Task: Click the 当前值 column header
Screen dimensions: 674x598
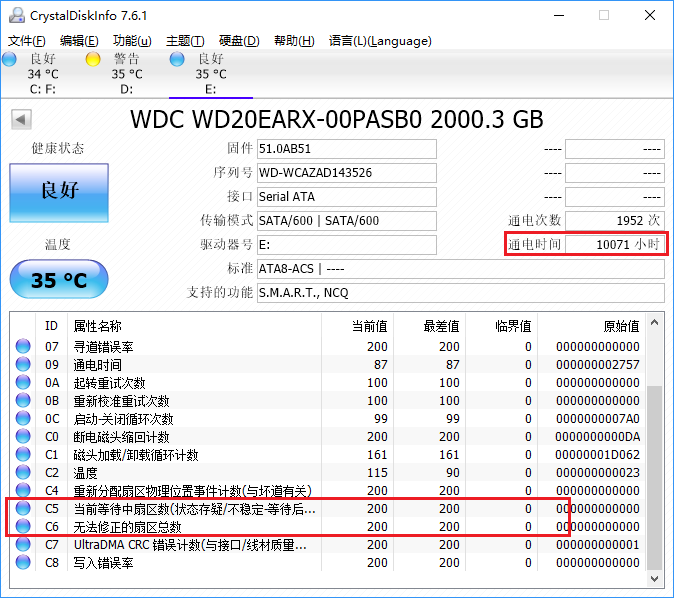Action: 357,326
